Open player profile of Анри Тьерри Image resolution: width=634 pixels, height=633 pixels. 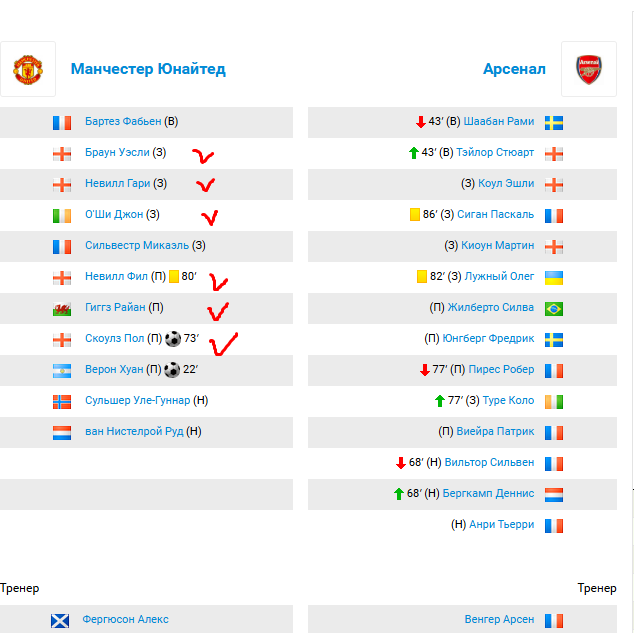501,524
